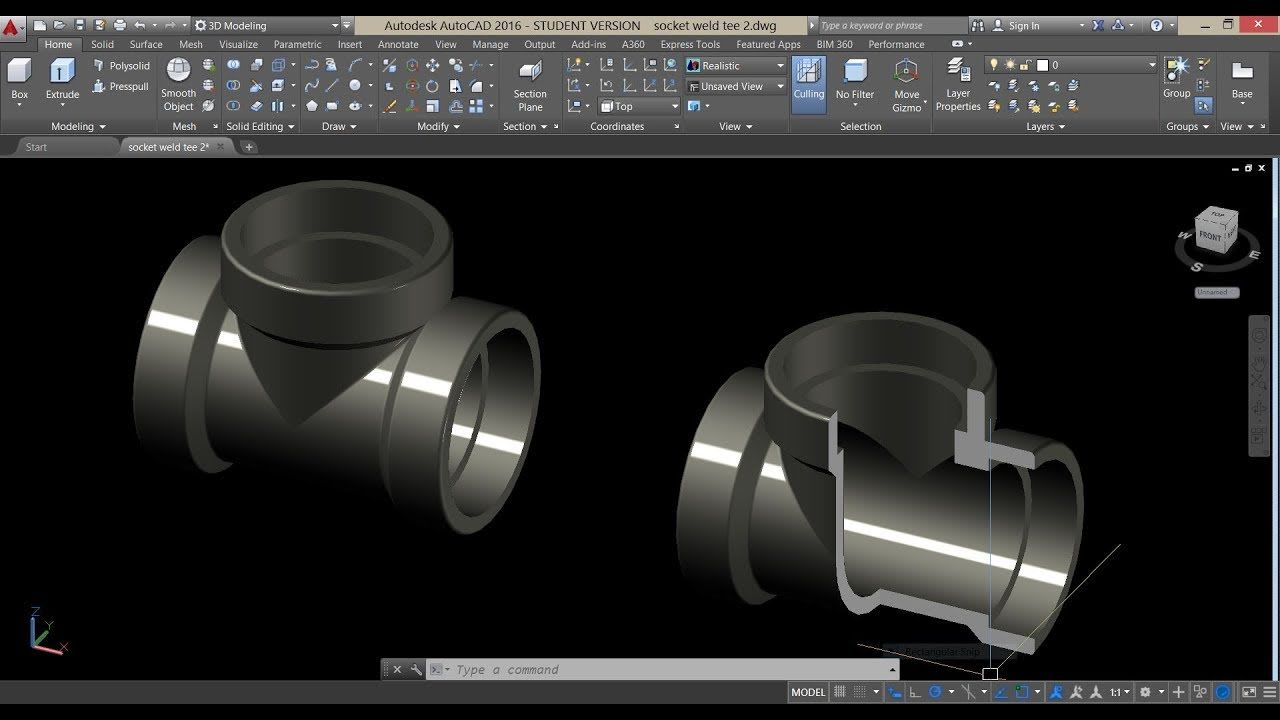Click the MODEL space button
The image size is (1280, 720).
click(808, 692)
